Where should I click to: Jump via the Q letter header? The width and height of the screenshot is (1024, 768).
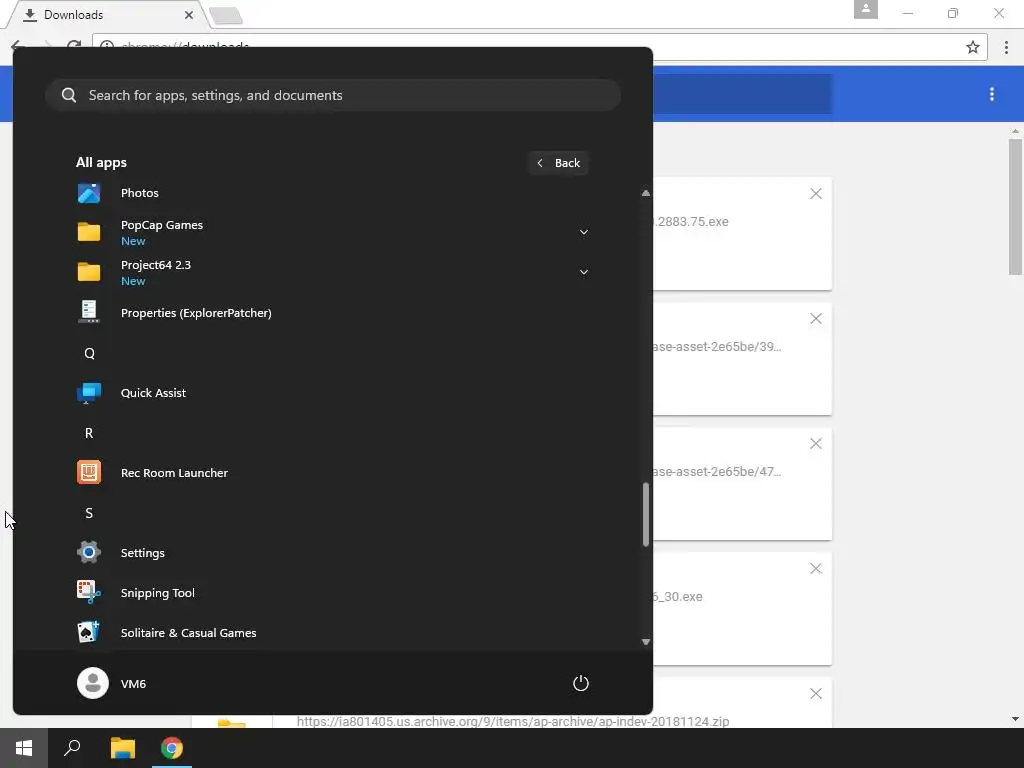click(x=89, y=353)
